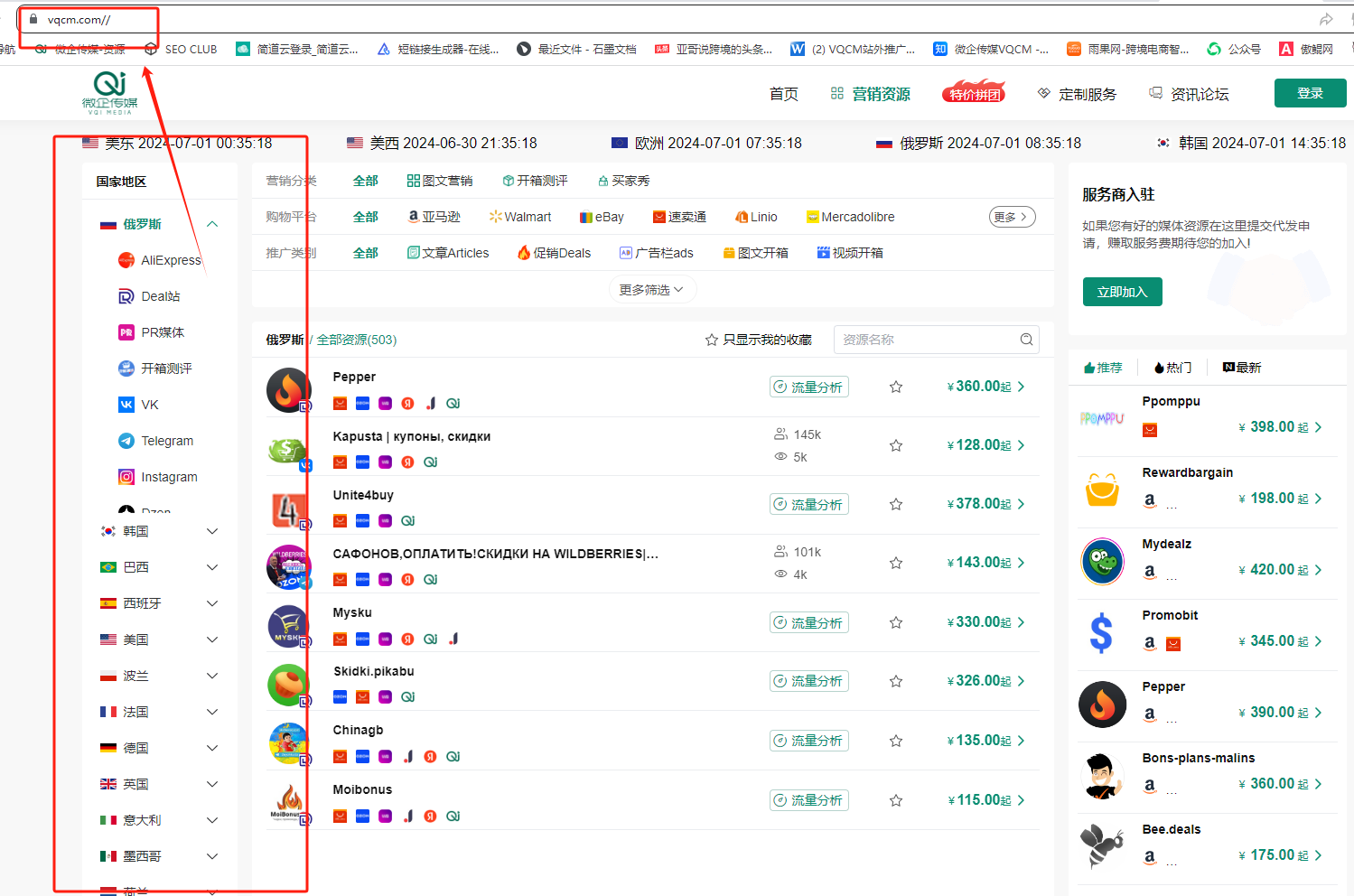
Task: Open 流量分析 for Moibonus
Action: (809, 800)
